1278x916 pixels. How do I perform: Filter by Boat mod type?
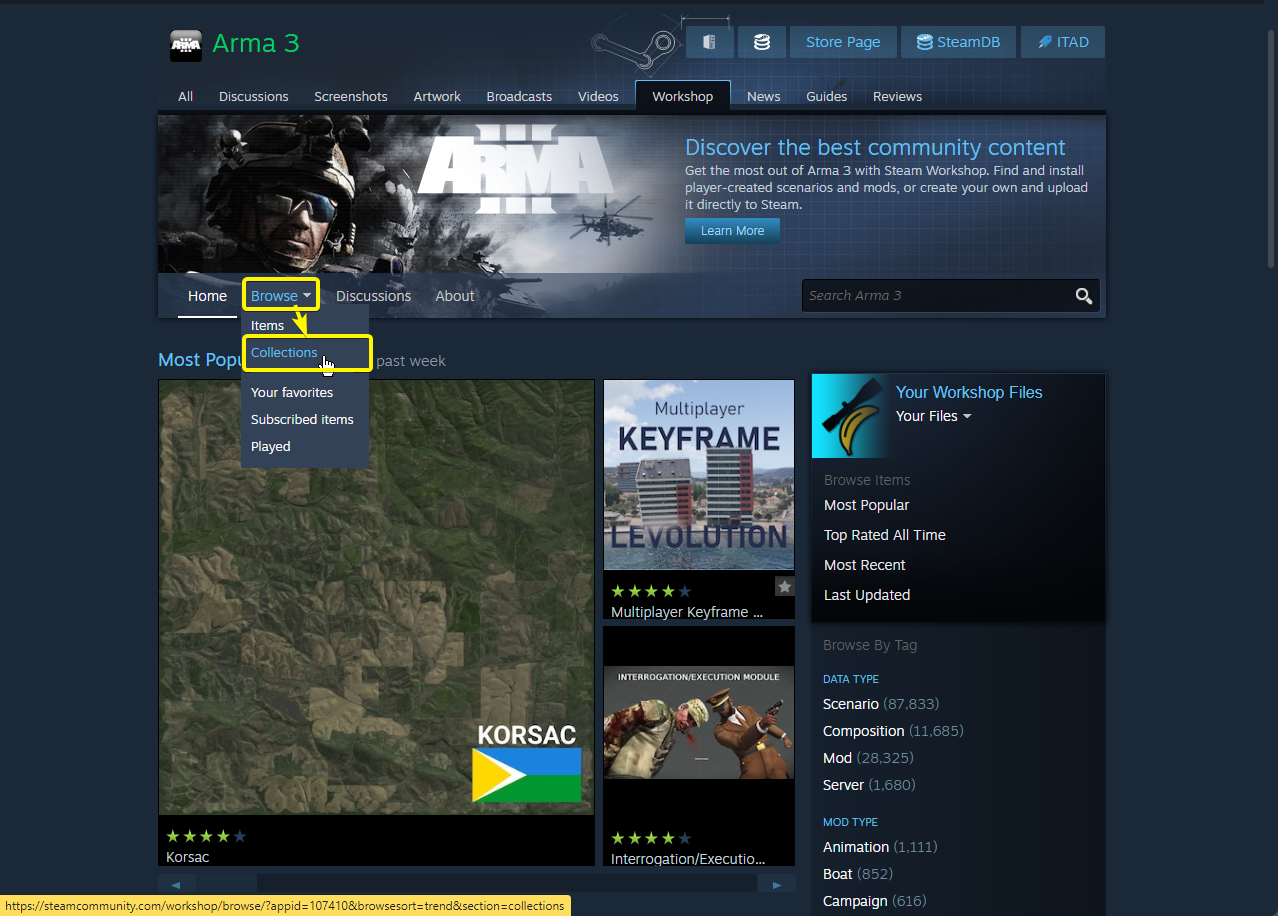(837, 874)
